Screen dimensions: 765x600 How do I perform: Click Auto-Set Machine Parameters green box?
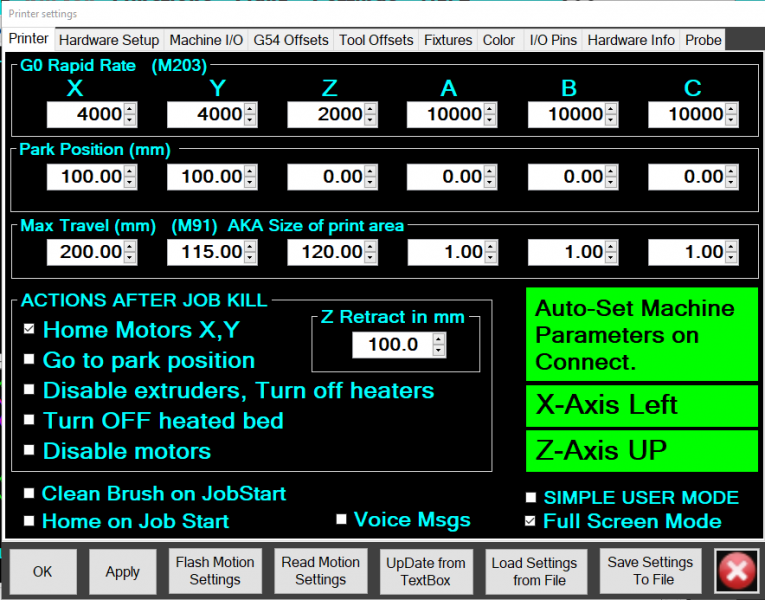point(641,334)
